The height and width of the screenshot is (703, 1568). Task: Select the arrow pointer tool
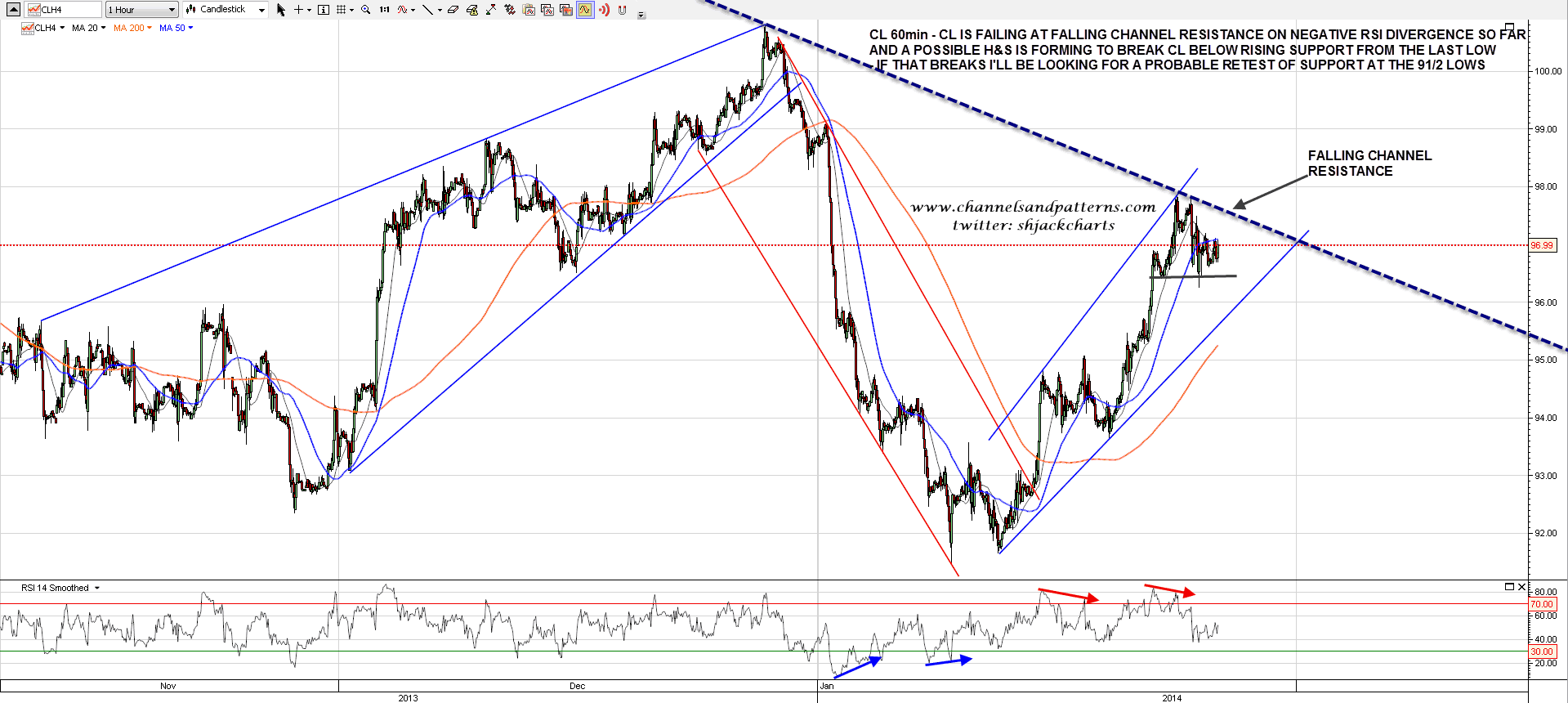coord(281,10)
